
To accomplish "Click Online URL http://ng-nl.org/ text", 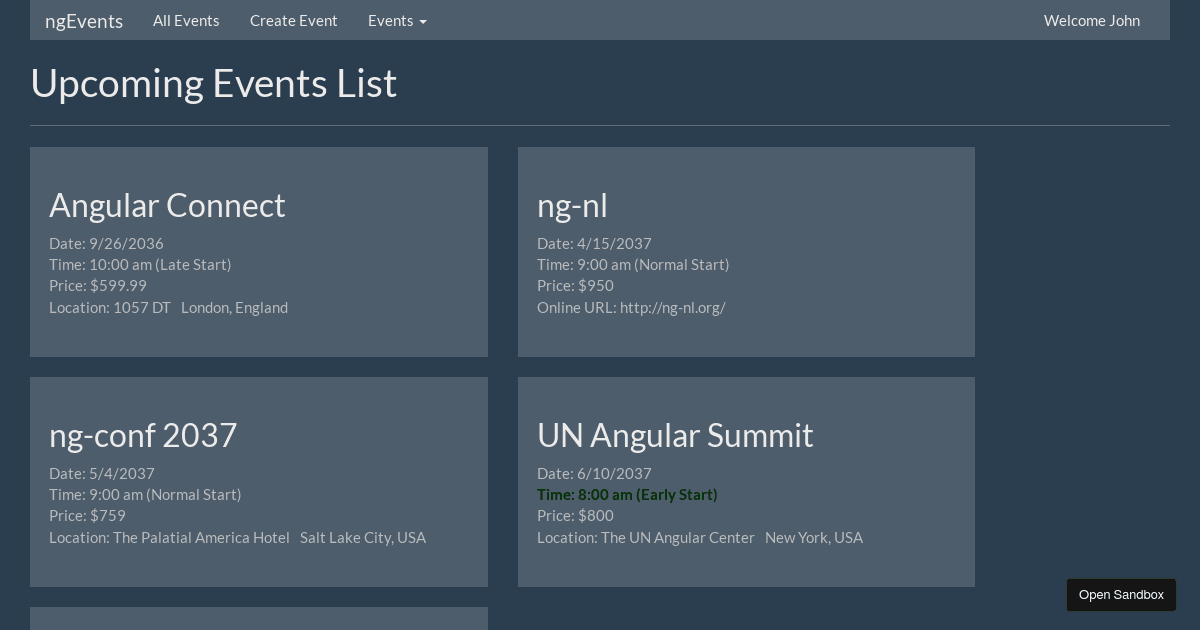I will click(x=631, y=307).
